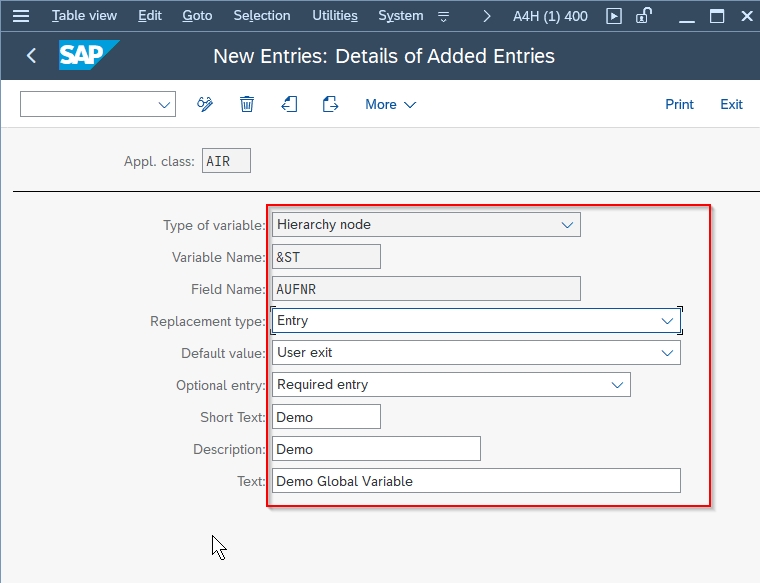Image resolution: width=760 pixels, height=583 pixels.
Task: Open the Type of variable dropdown
Action: [567, 225]
